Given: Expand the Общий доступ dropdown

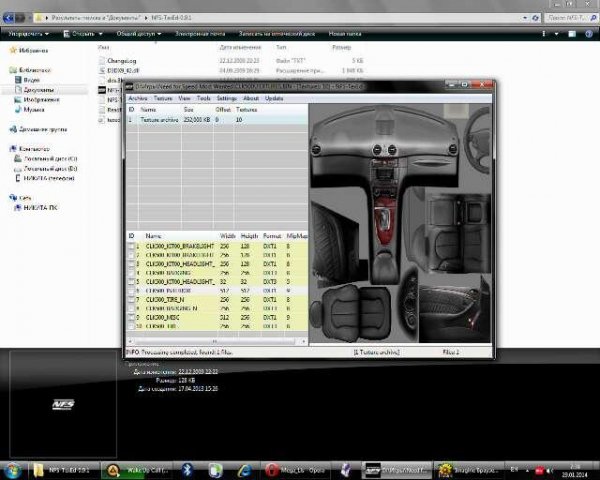Looking at the screenshot, I should click(x=139, y=34).
